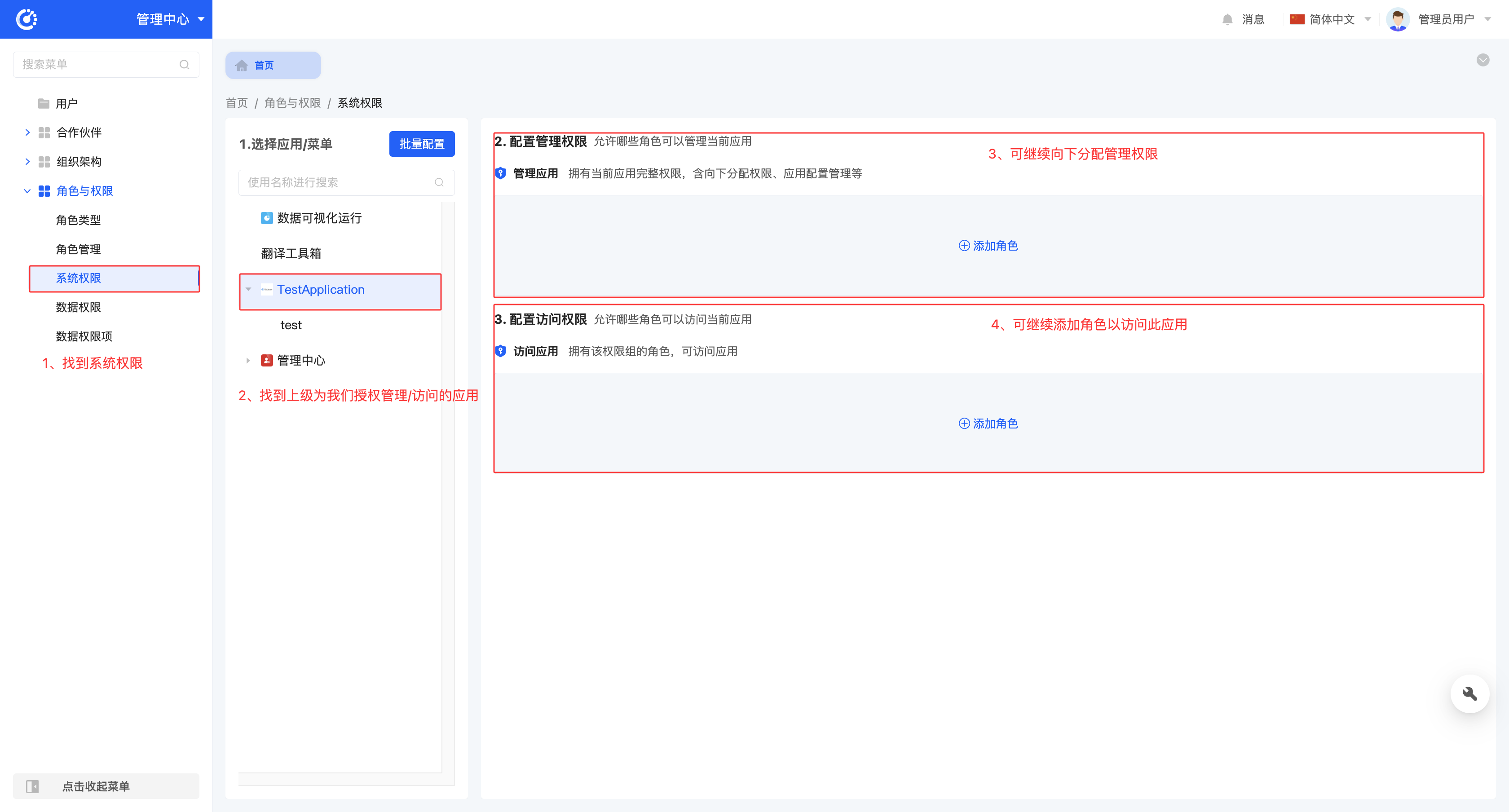Click the TestApplication app icon
1509x812 pixels.
pos(266,289)
